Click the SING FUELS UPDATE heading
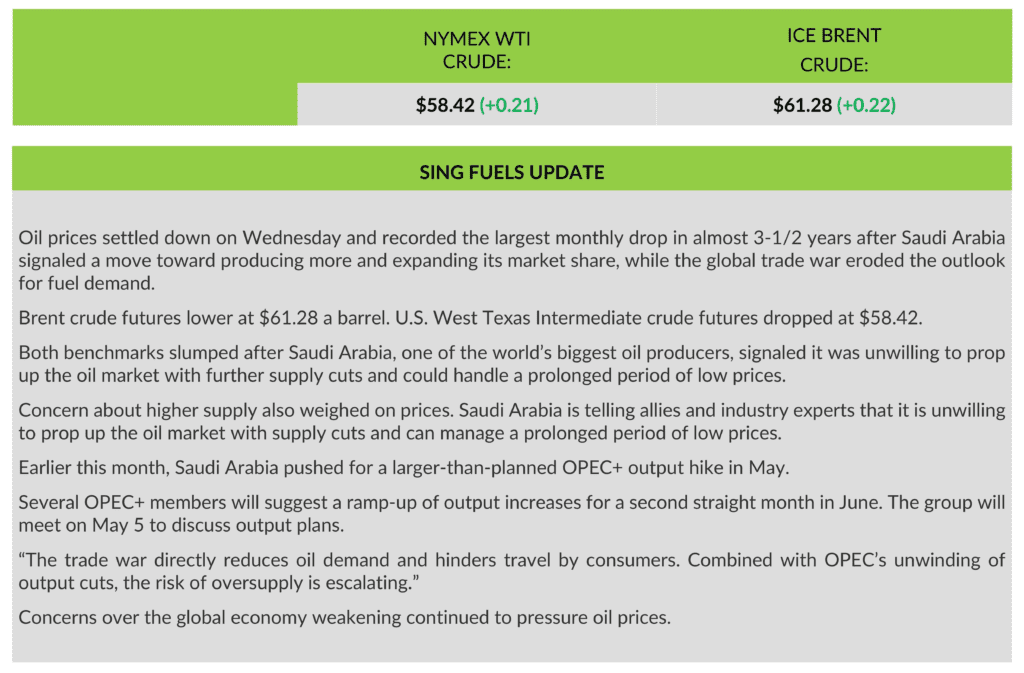Screen dimensions: 1024x673 512,172
